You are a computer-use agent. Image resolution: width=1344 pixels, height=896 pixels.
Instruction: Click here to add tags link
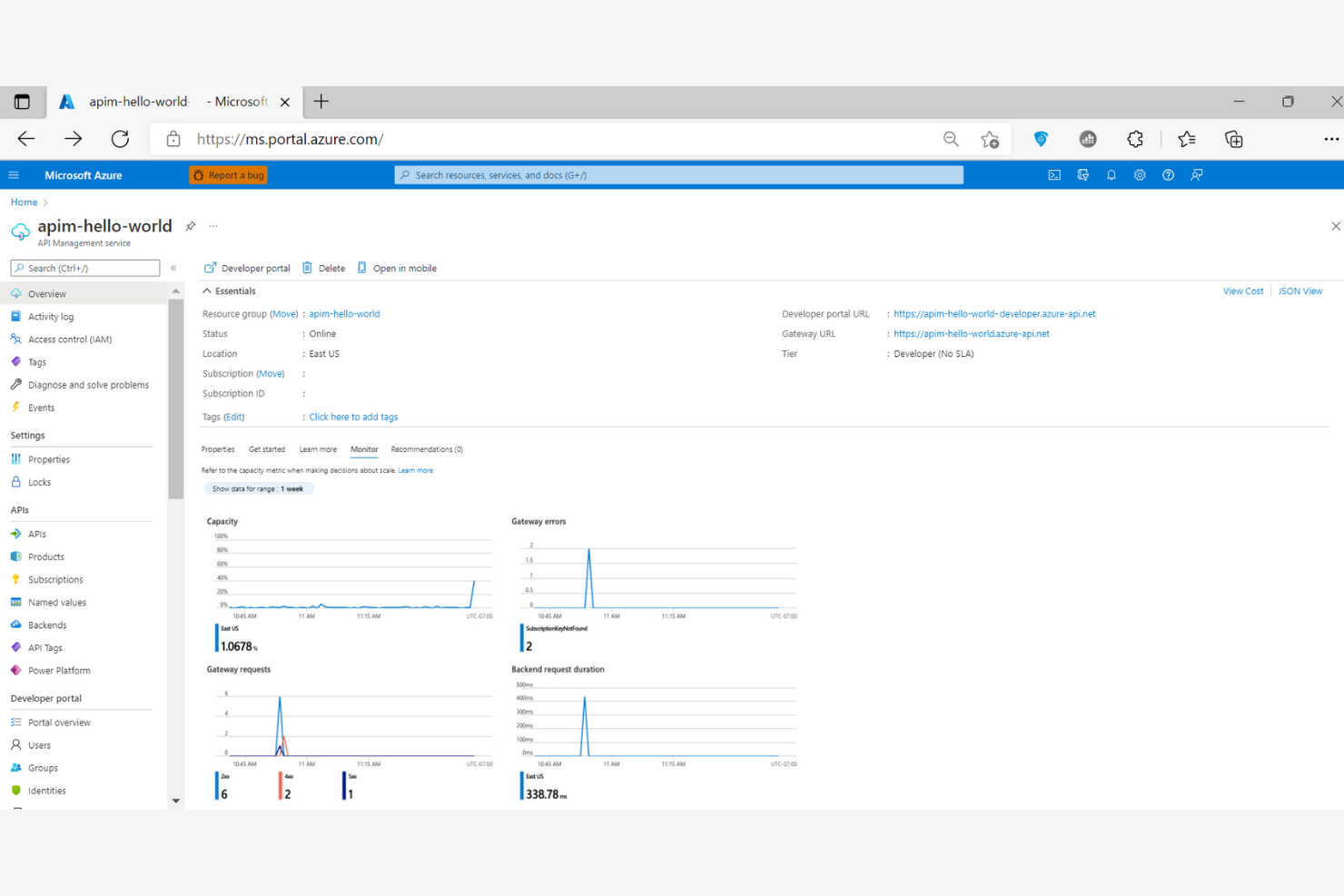point(353,418)
